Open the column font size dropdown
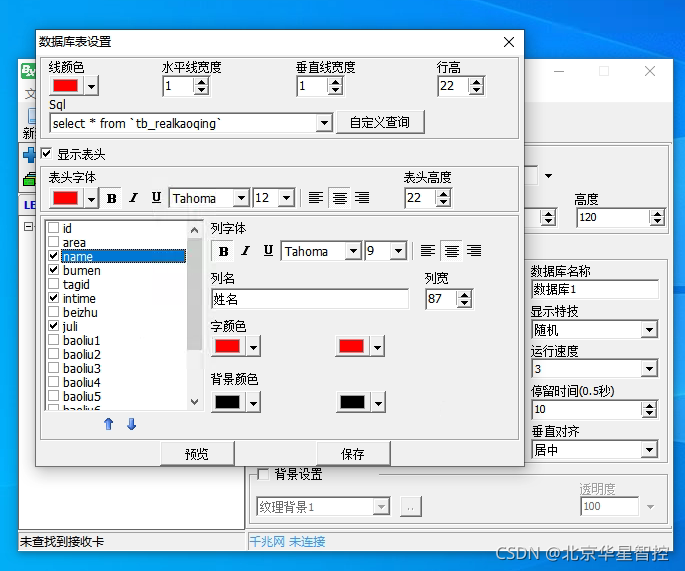This screenshot has height=571, width=685. tap(398, 251)
